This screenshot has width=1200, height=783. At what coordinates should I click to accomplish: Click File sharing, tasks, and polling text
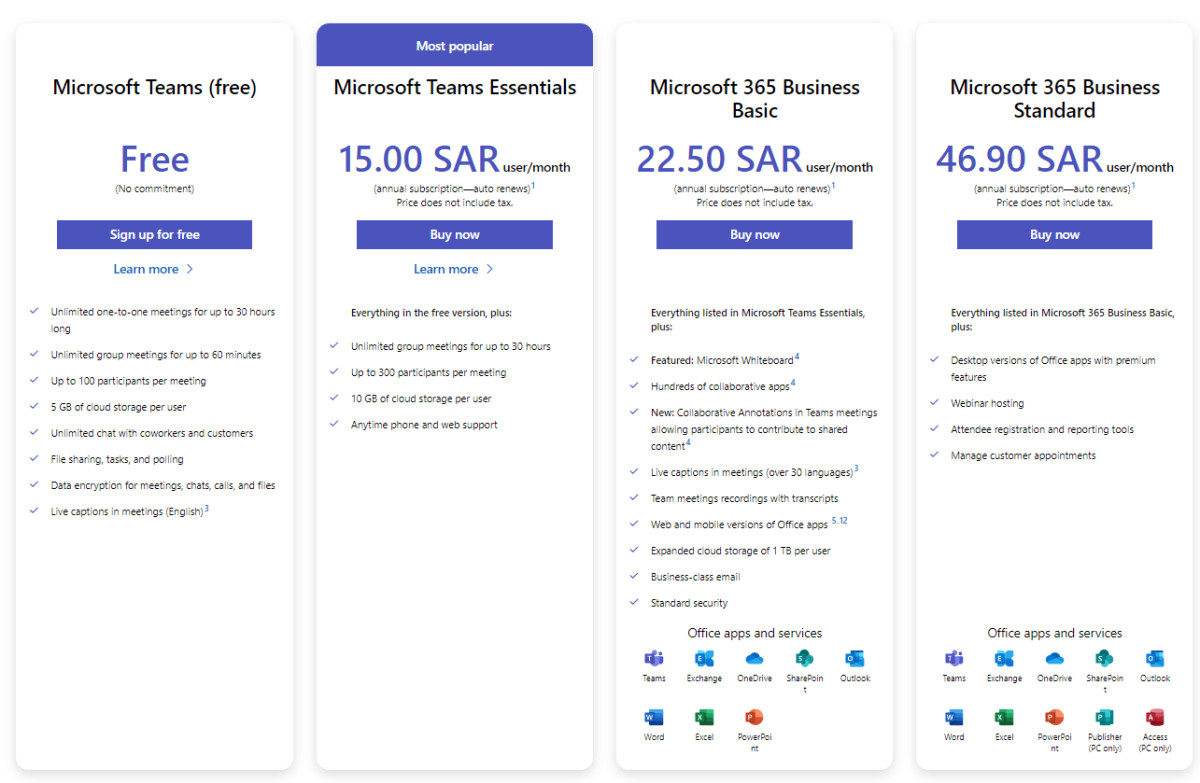tap(117, 460)
